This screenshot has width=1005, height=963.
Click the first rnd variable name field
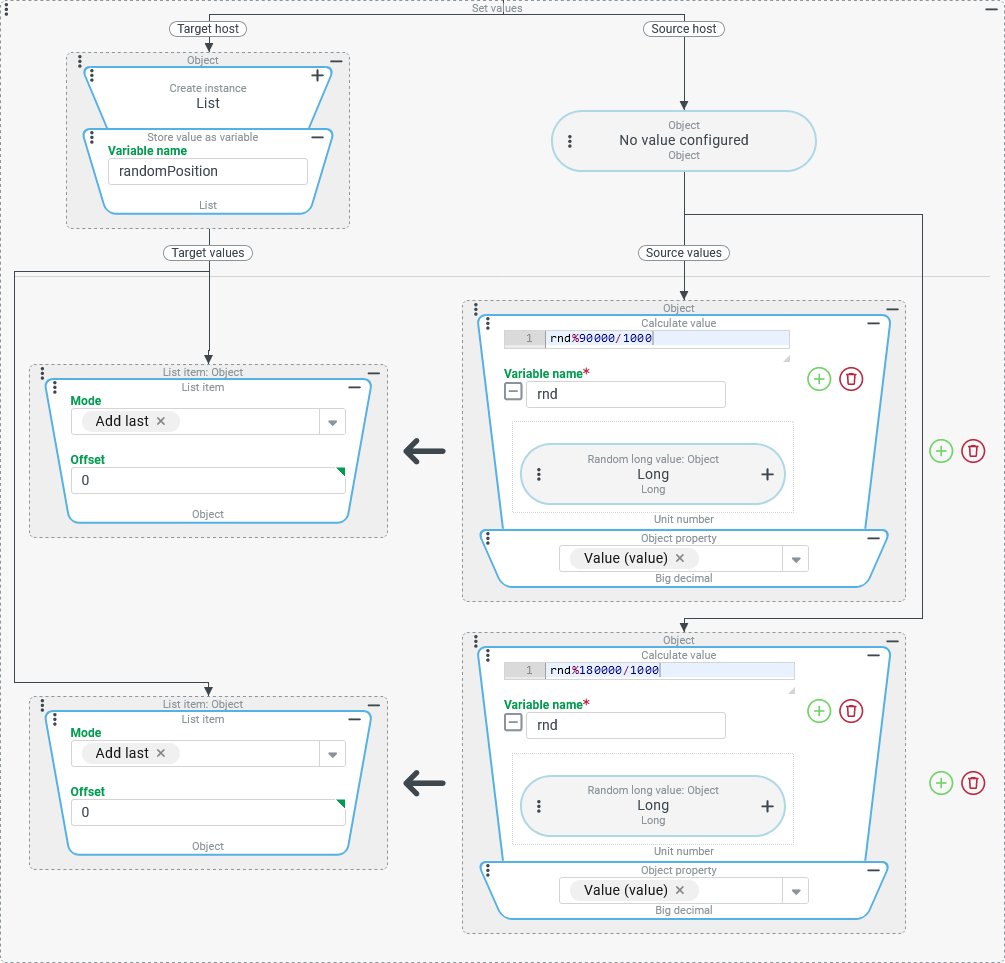click(x=626, y=394)
